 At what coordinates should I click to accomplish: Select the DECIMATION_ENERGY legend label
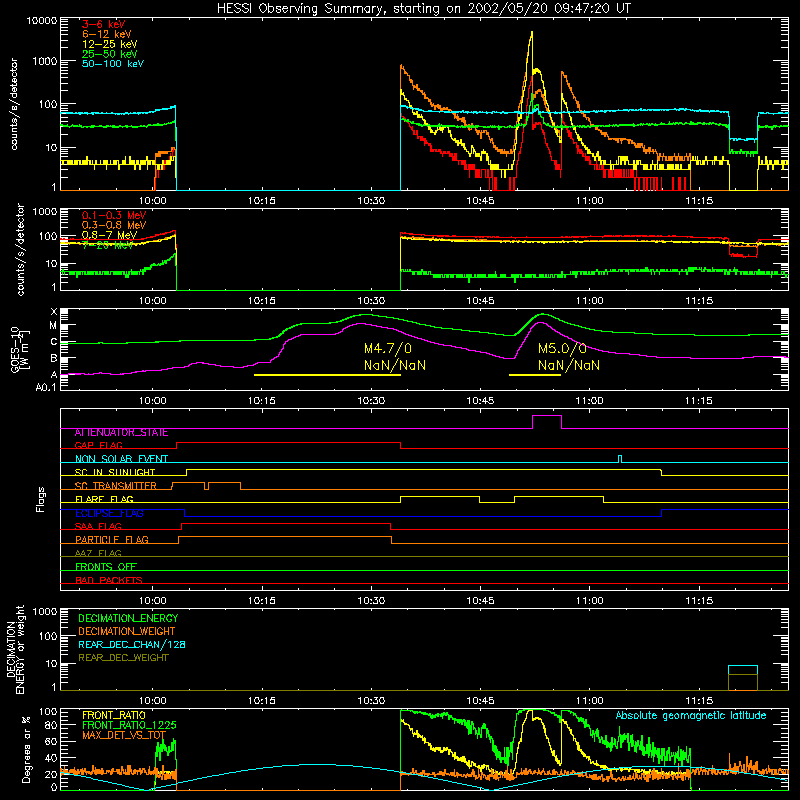[x=128, y=618]
